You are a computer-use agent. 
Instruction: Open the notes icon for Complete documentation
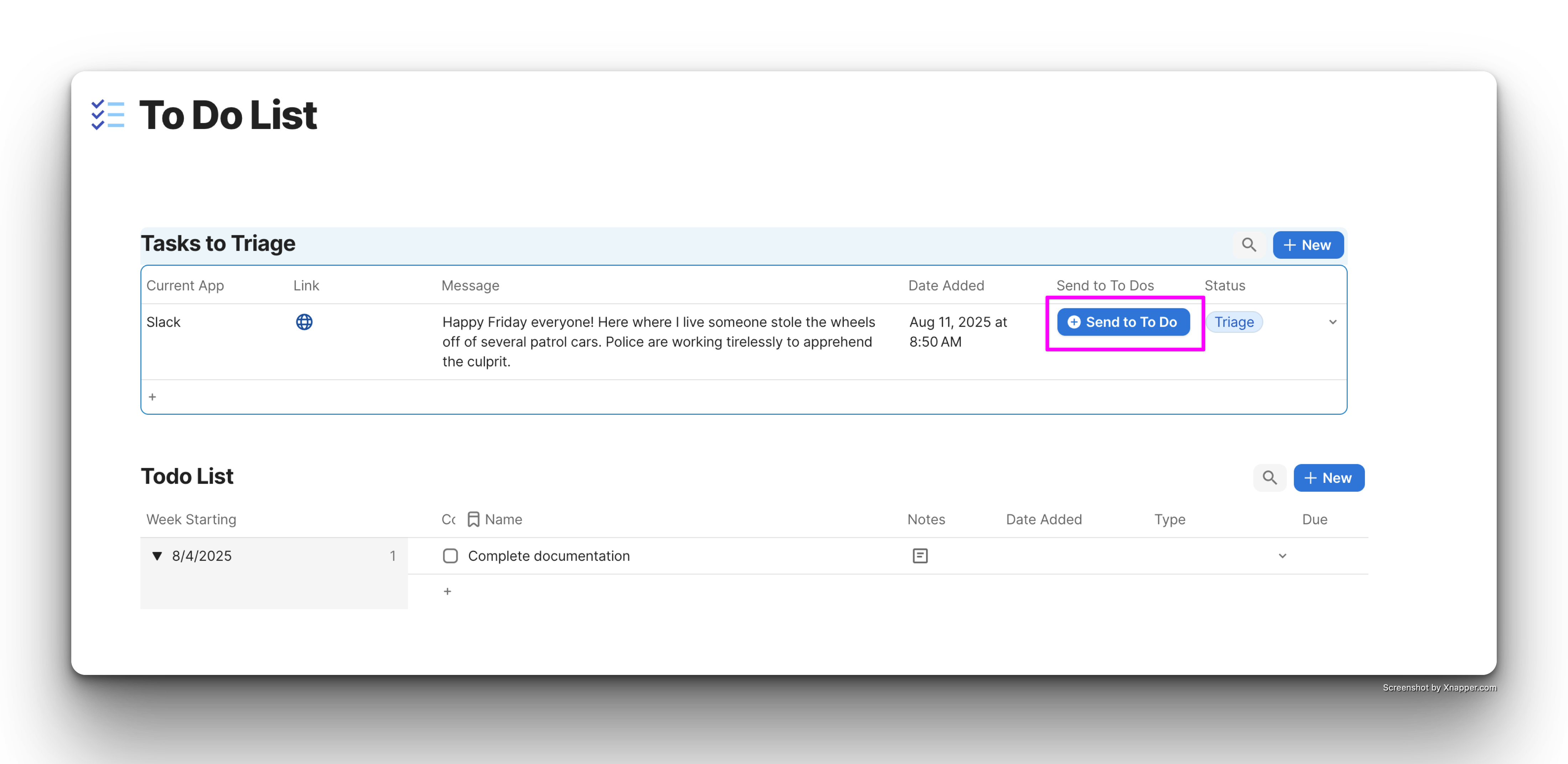pyautogui.click(x=920, y=556)
